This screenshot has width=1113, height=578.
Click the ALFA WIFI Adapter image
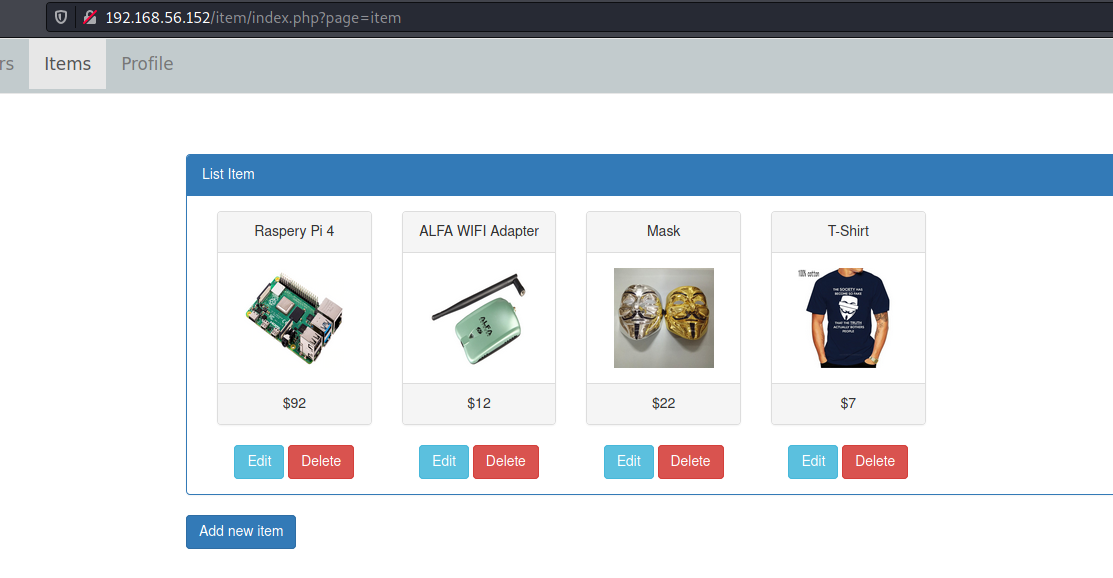pos(479,318)
